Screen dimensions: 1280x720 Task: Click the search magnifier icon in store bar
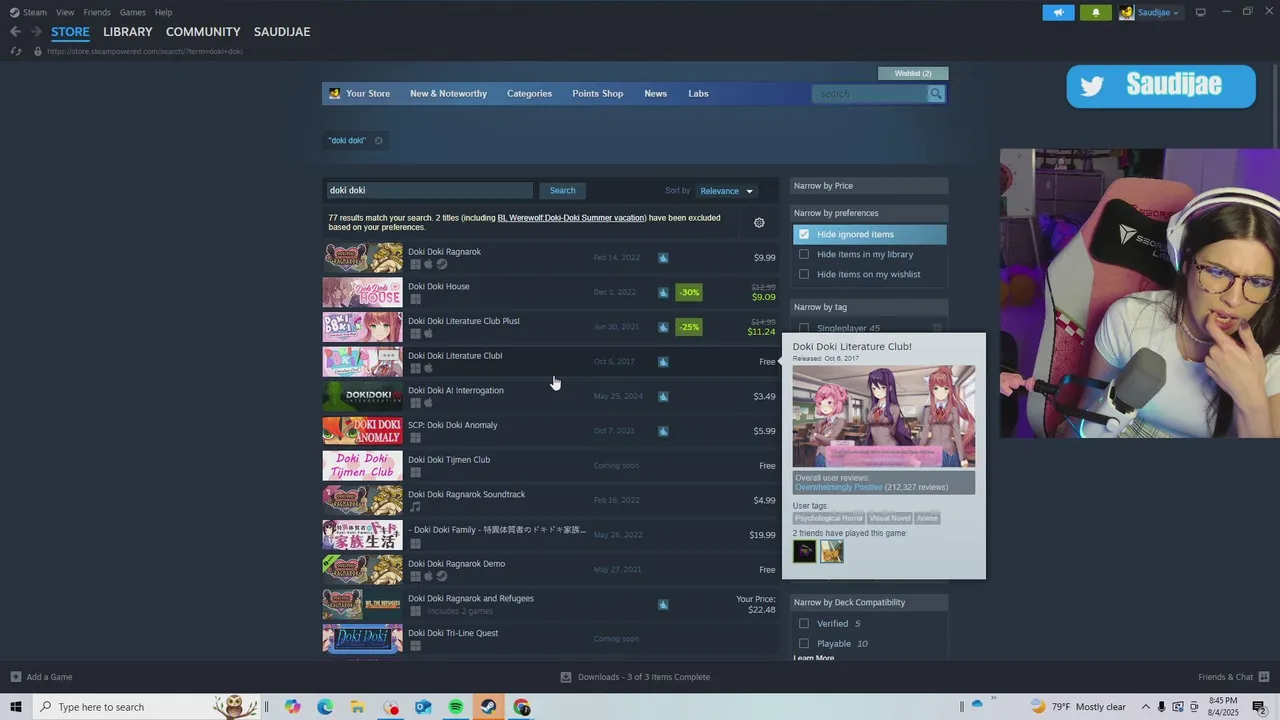(x=936, y=94)
